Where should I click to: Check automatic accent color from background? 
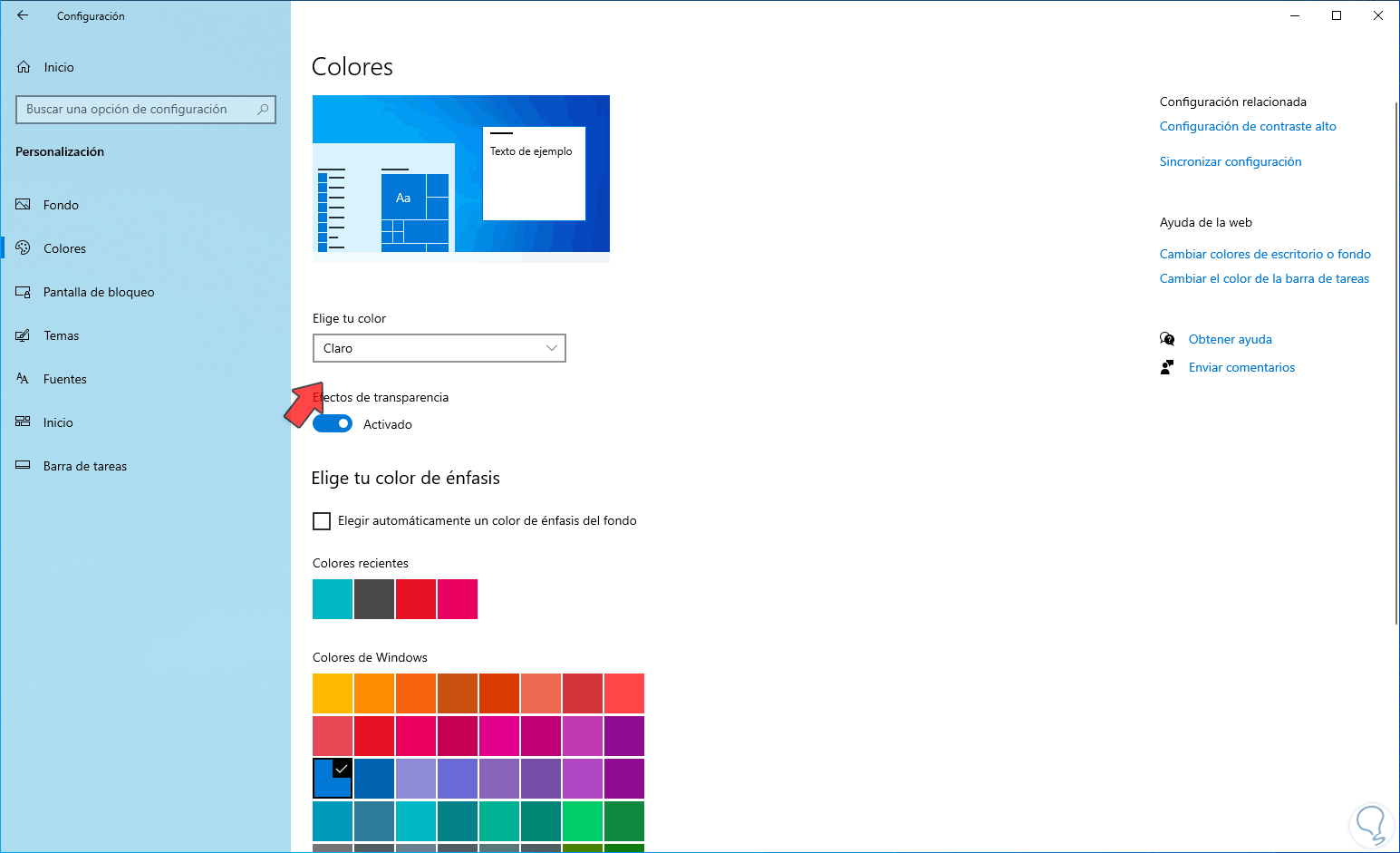(x=322, y=521)
